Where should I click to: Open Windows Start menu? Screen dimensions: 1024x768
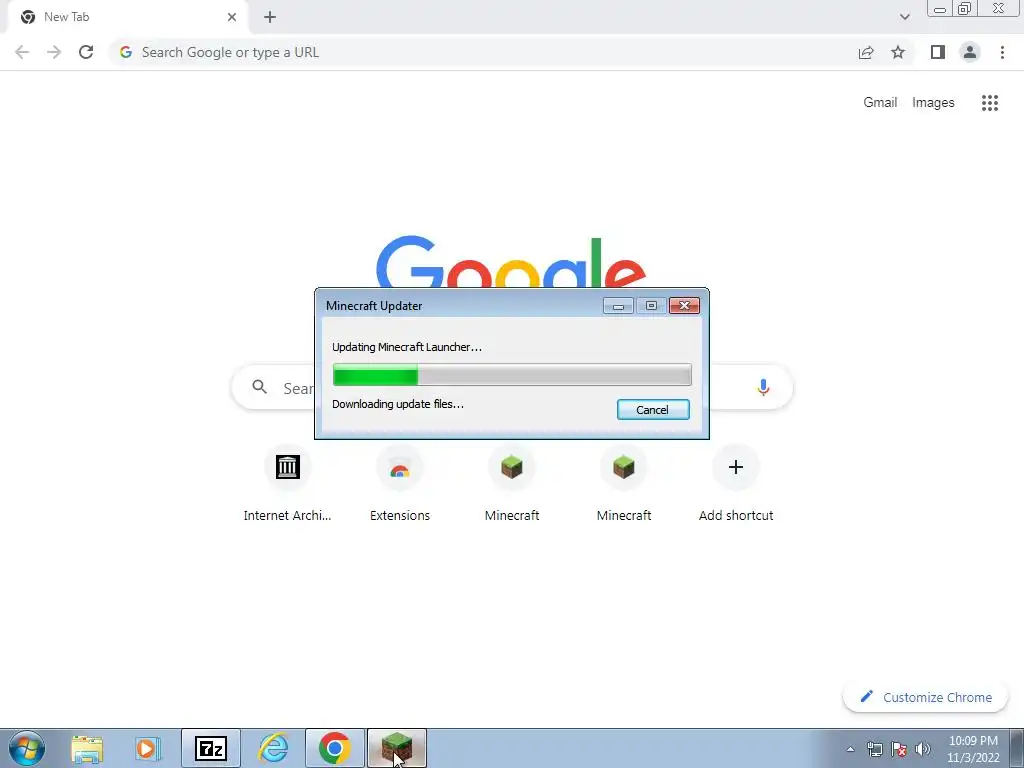tap(27, 748)
